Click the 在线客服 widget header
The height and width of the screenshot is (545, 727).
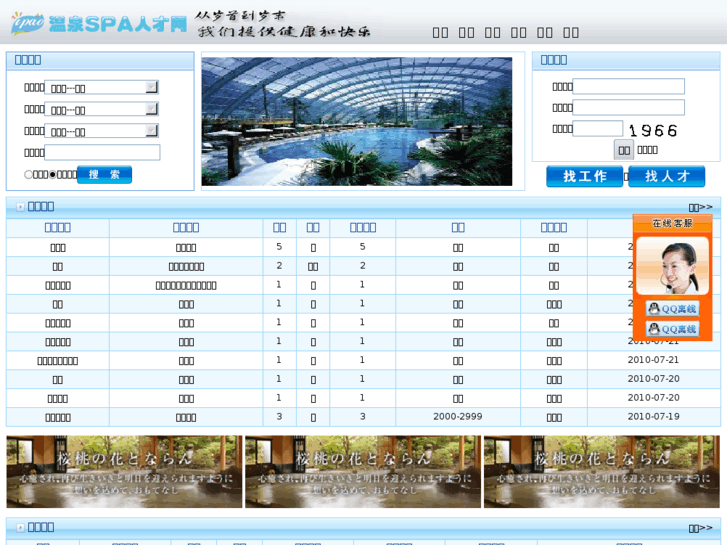tap(672, 224)
